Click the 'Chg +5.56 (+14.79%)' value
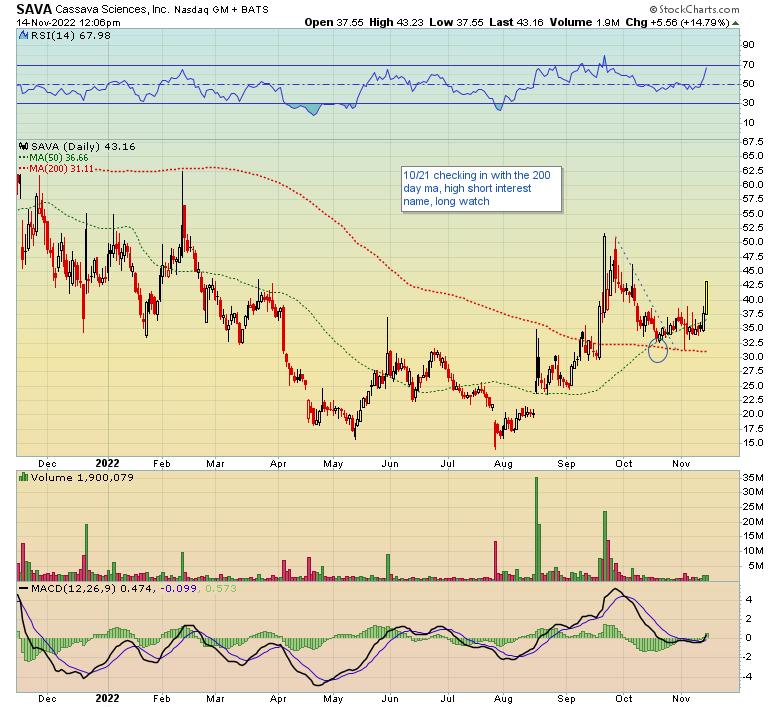Image resolution: width=780 pixels, height=707 pixels. pyautogui.click(x=678, y=22)
